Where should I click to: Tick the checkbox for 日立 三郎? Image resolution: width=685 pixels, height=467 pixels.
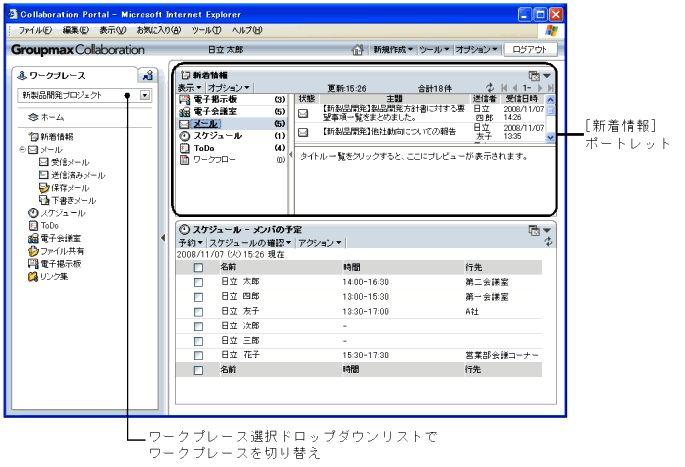198,341
